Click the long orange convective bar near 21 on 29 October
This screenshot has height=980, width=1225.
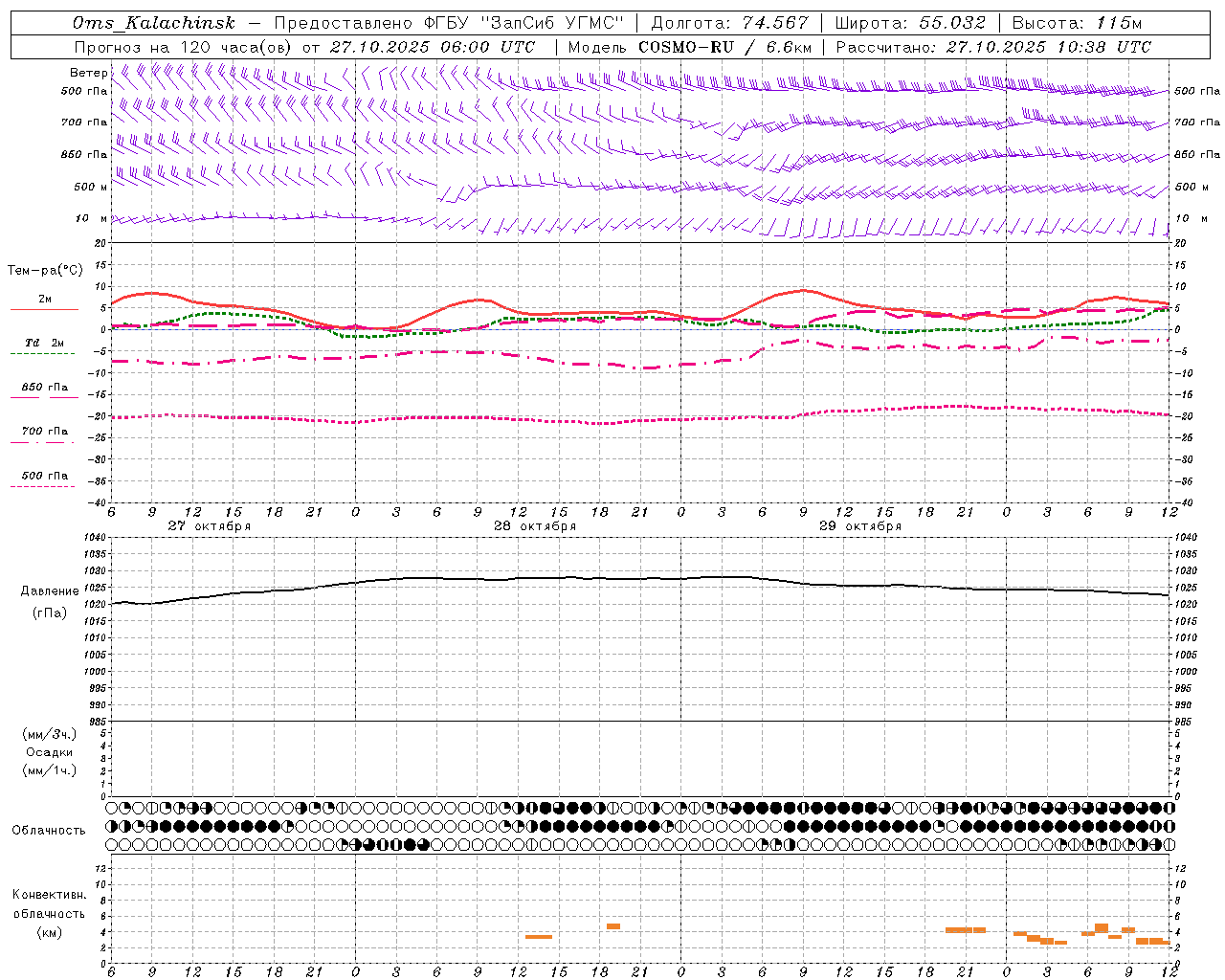point(966,930)
